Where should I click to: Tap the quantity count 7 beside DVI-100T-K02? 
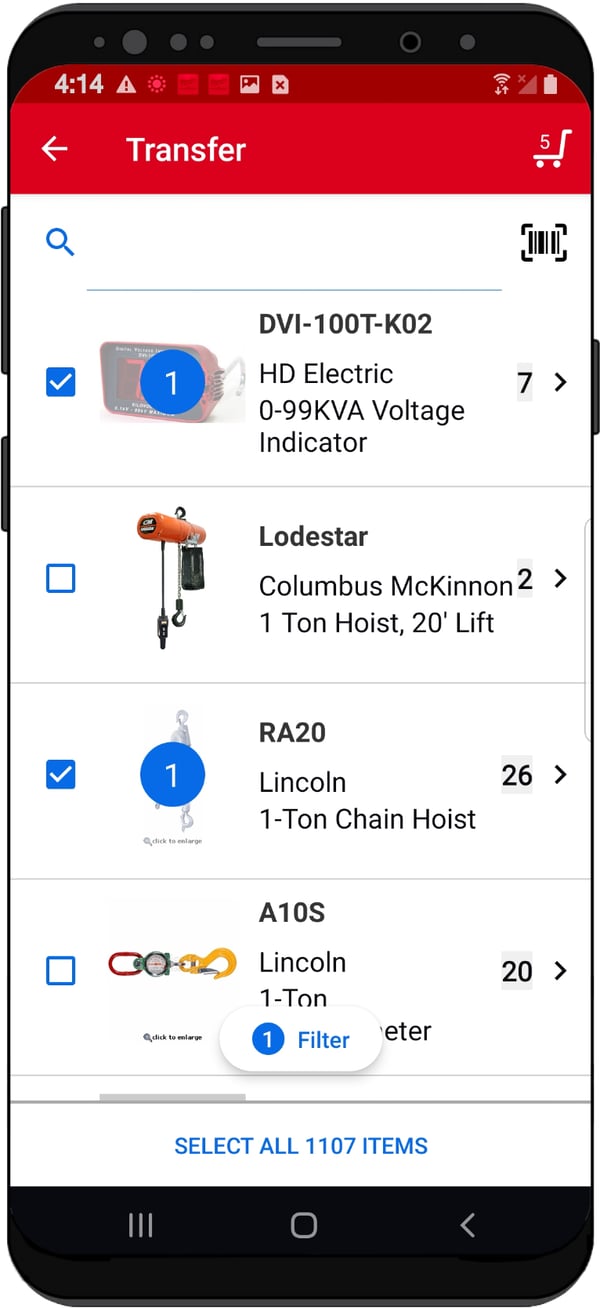524,383
